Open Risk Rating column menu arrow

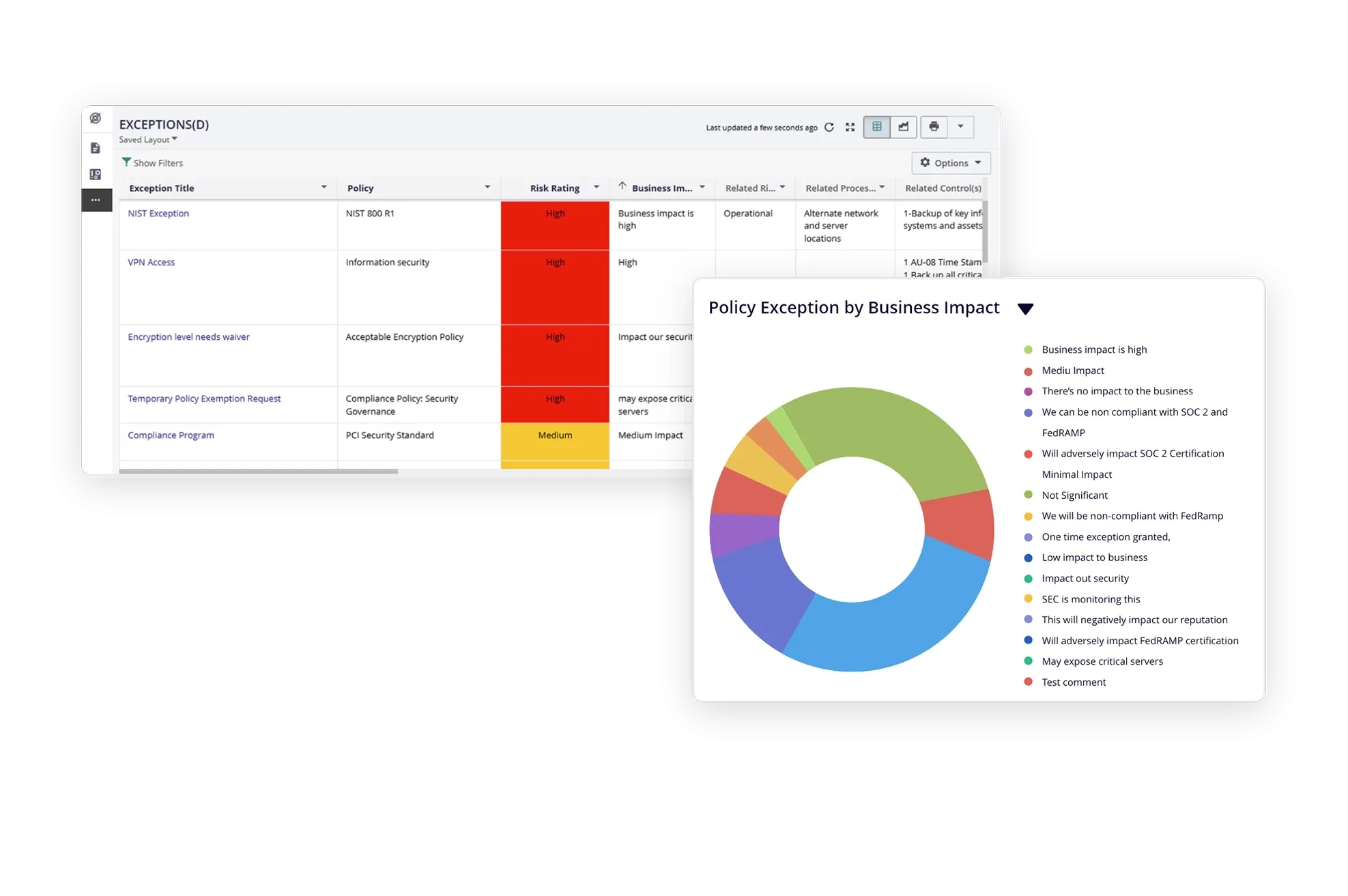point(596,188)
